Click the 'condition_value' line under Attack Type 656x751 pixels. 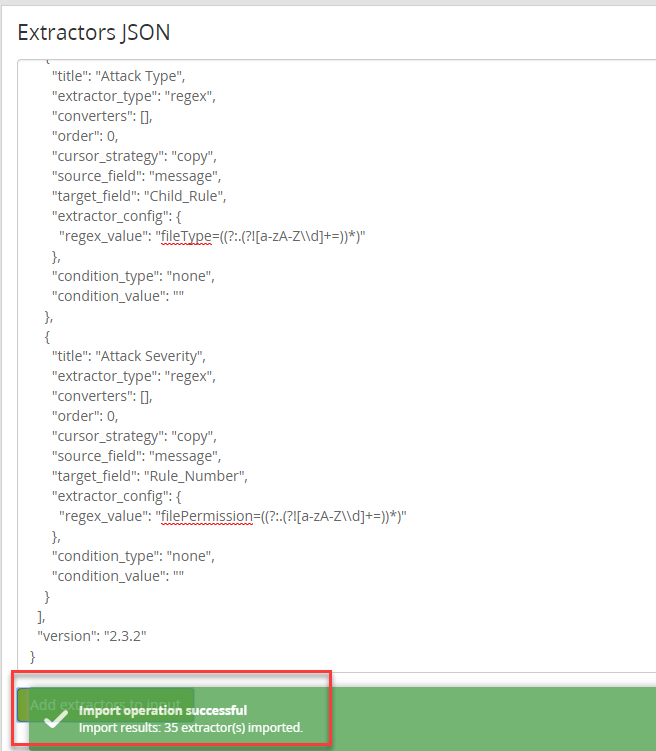(118, 296)
